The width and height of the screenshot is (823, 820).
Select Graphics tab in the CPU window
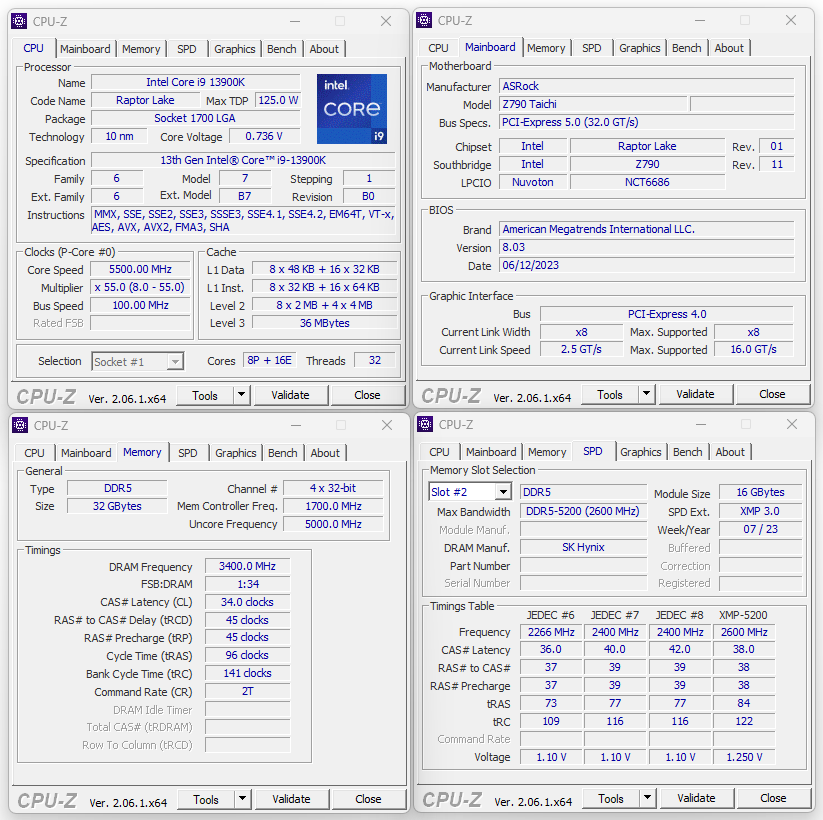pyautogui.click(x=235, y=49)
